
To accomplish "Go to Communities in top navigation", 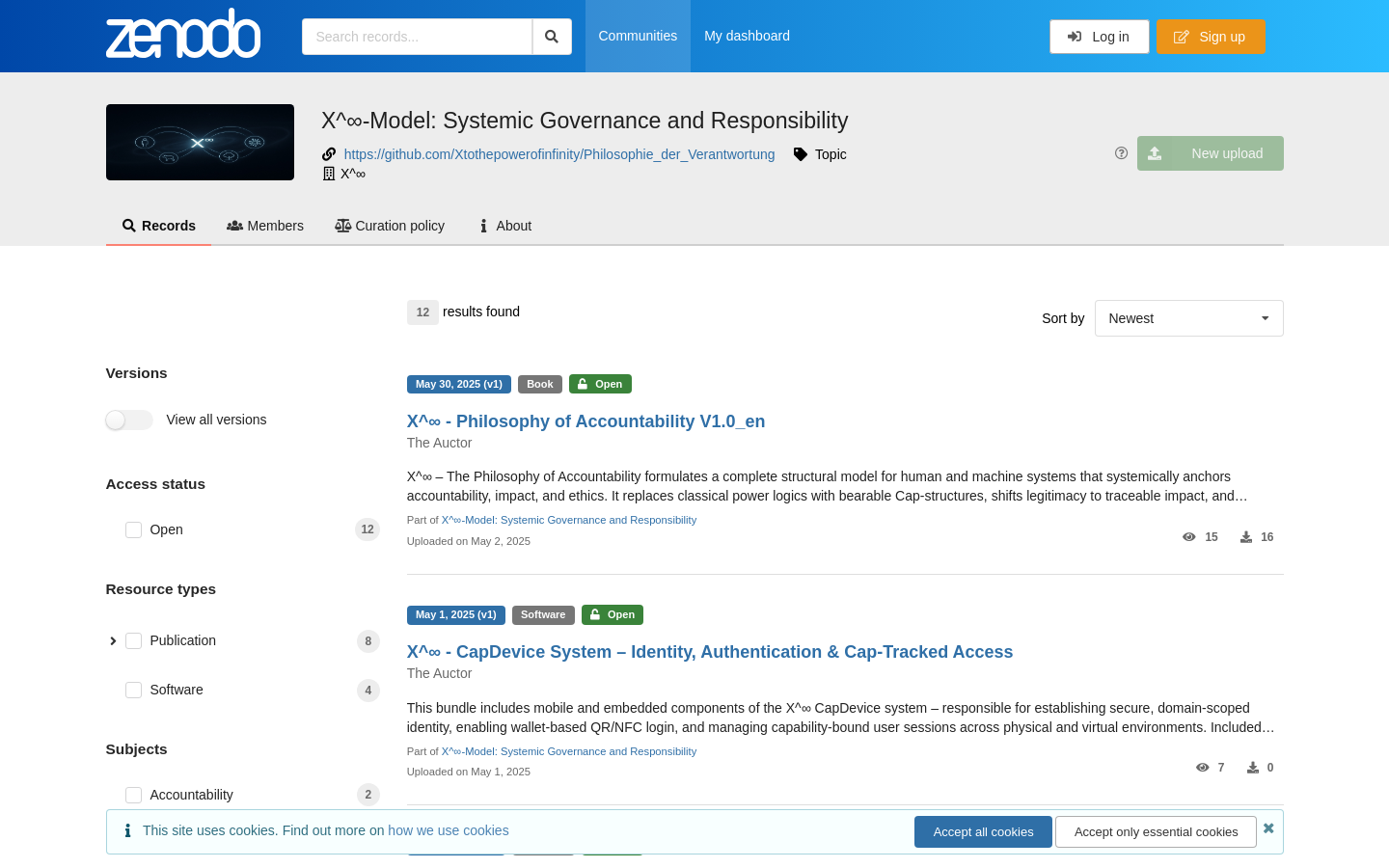I will (638, 36).
